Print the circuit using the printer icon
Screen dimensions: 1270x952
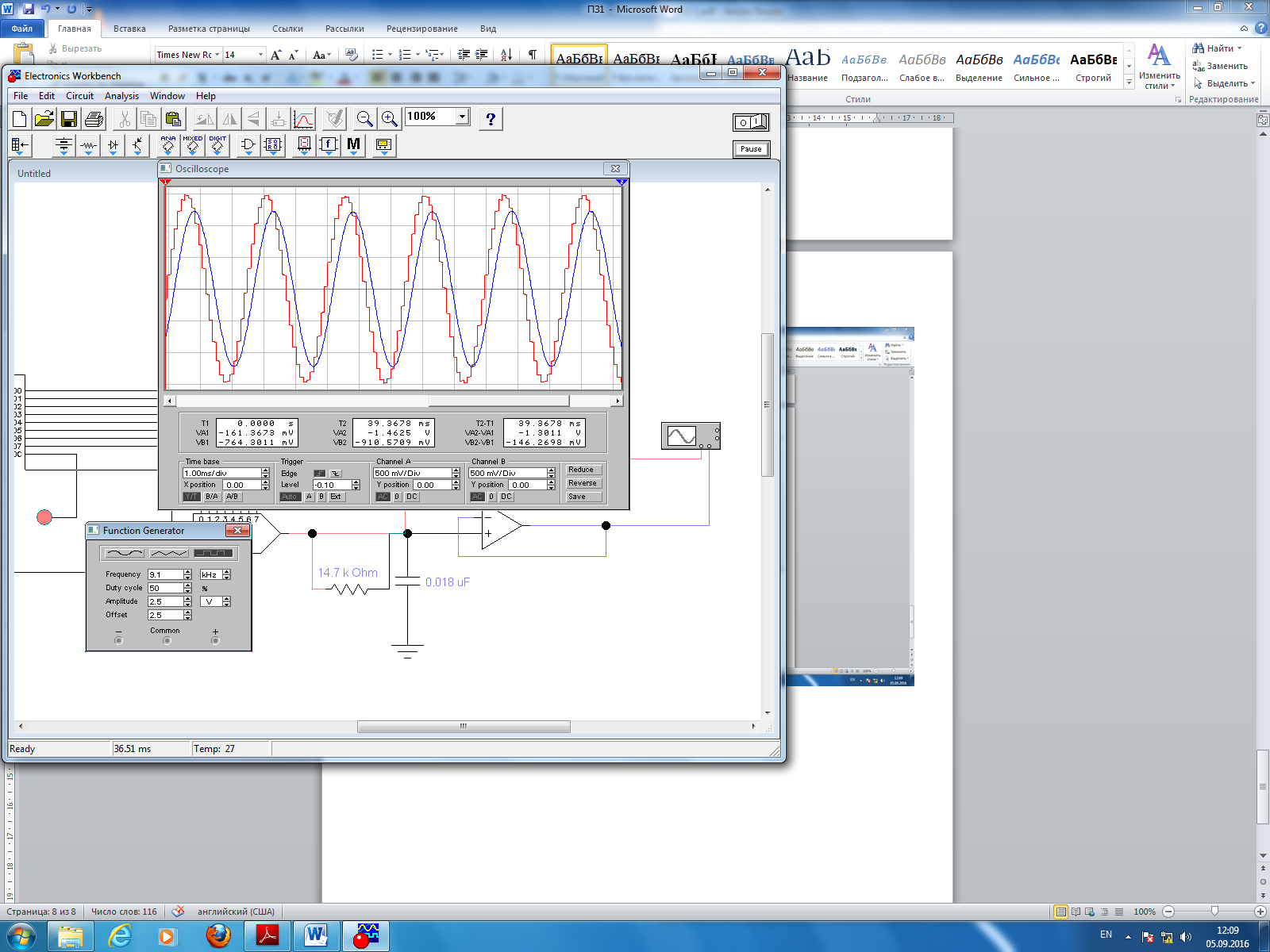click(x=94, y=119)
